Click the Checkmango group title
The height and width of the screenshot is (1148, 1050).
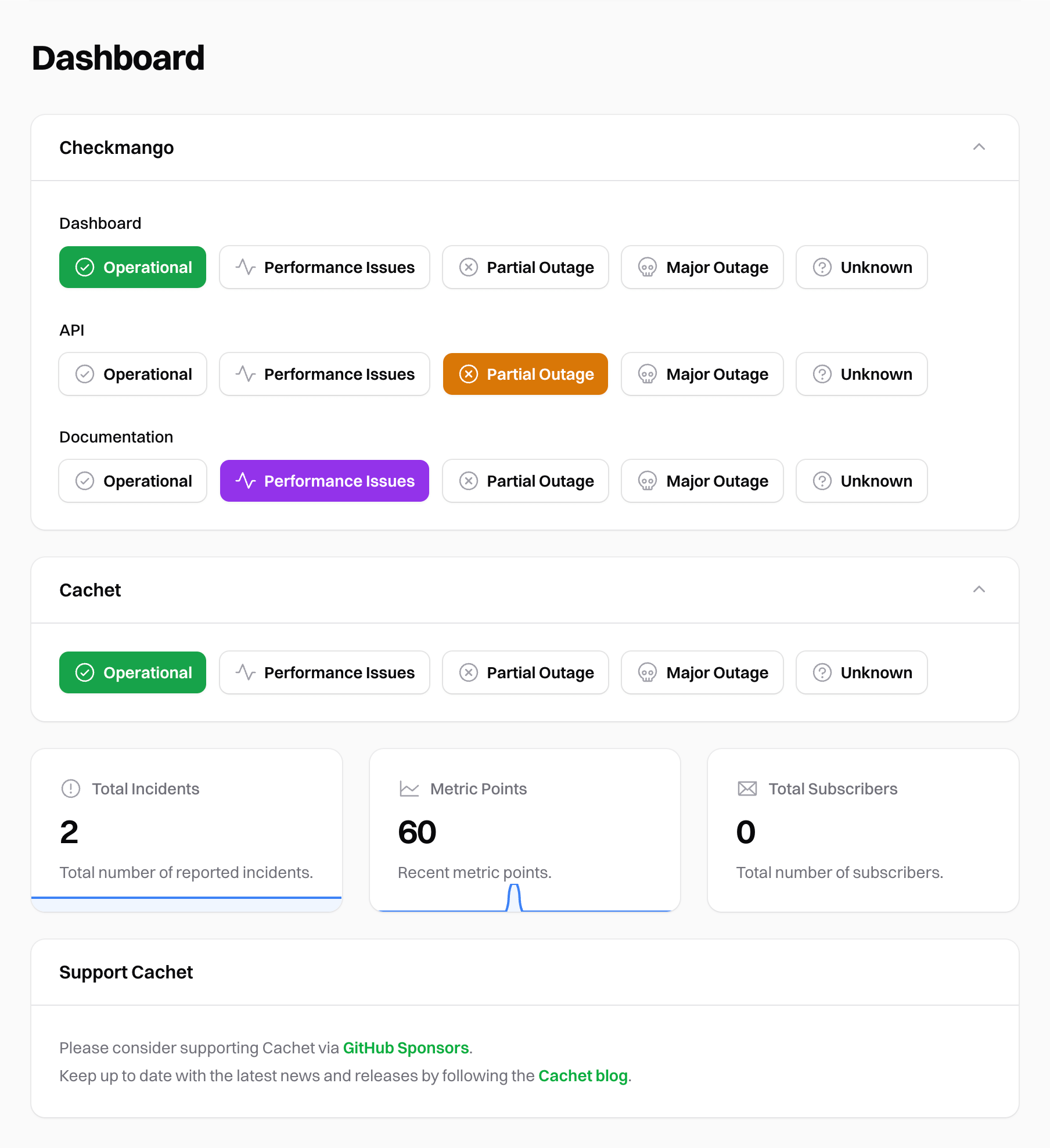click(117, 147)
